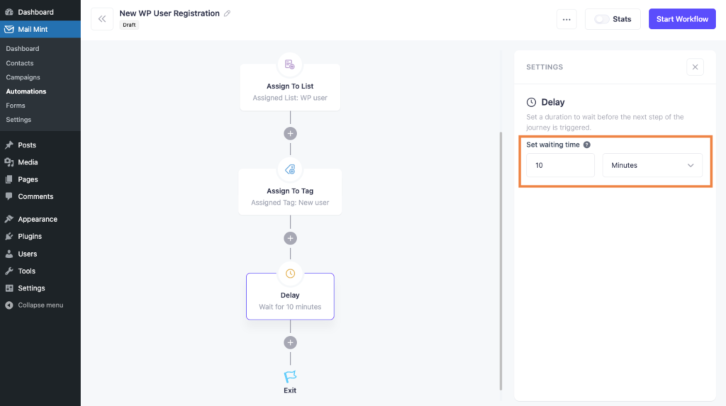The height and width of the screenshot is (406, 726).
Task: Open the Automations submenu item
Action: (26, 92)
